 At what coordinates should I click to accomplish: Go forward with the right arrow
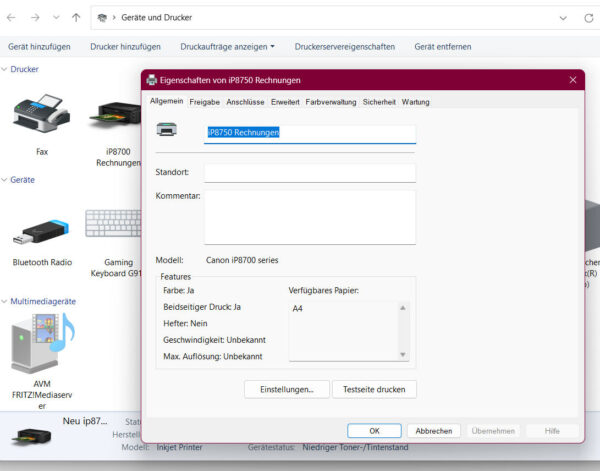[35, 18]
